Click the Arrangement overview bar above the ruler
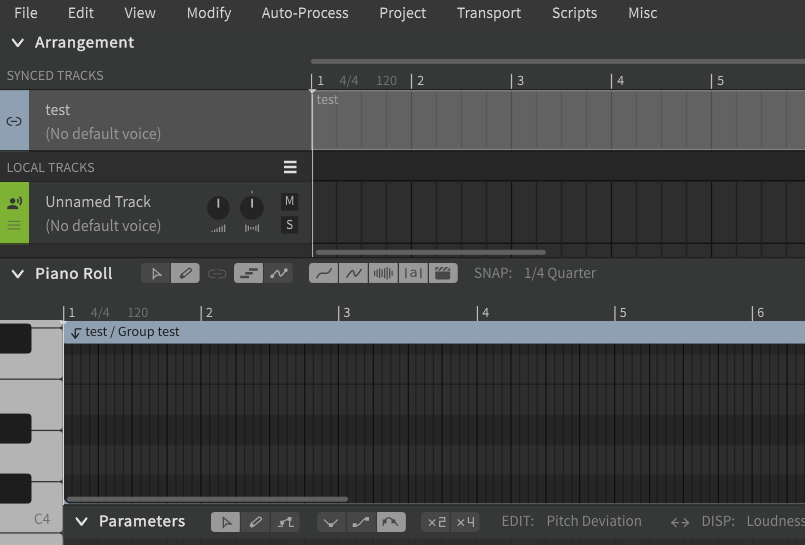The width and height of the screenshot is (805, 545). coord(558,62)
